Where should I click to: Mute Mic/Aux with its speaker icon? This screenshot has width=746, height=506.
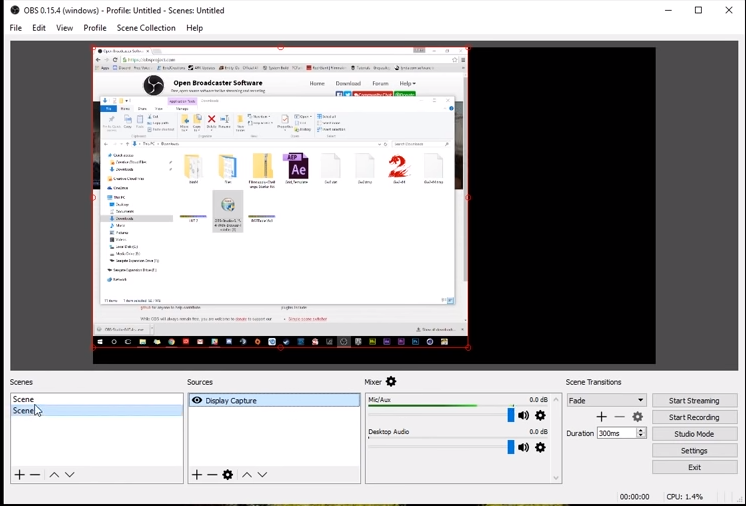(523, 415)
